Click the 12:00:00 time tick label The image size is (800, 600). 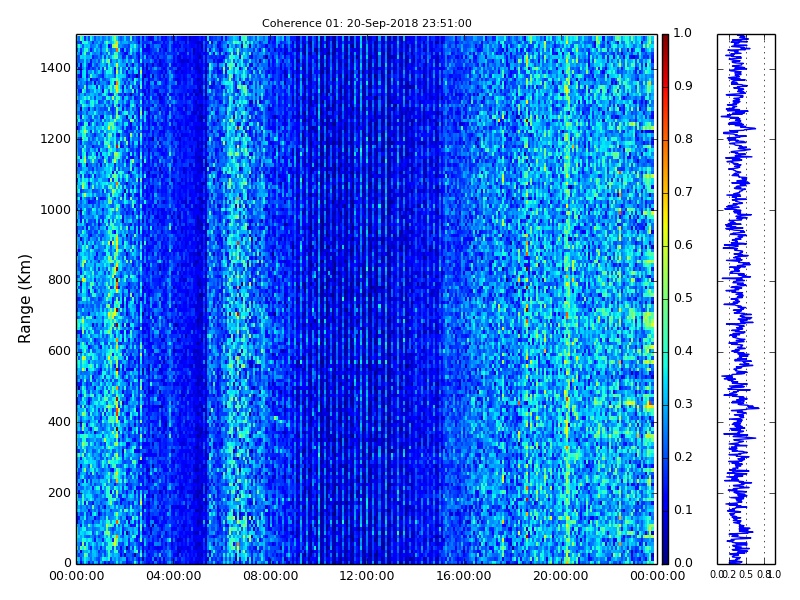pos(367,576)
